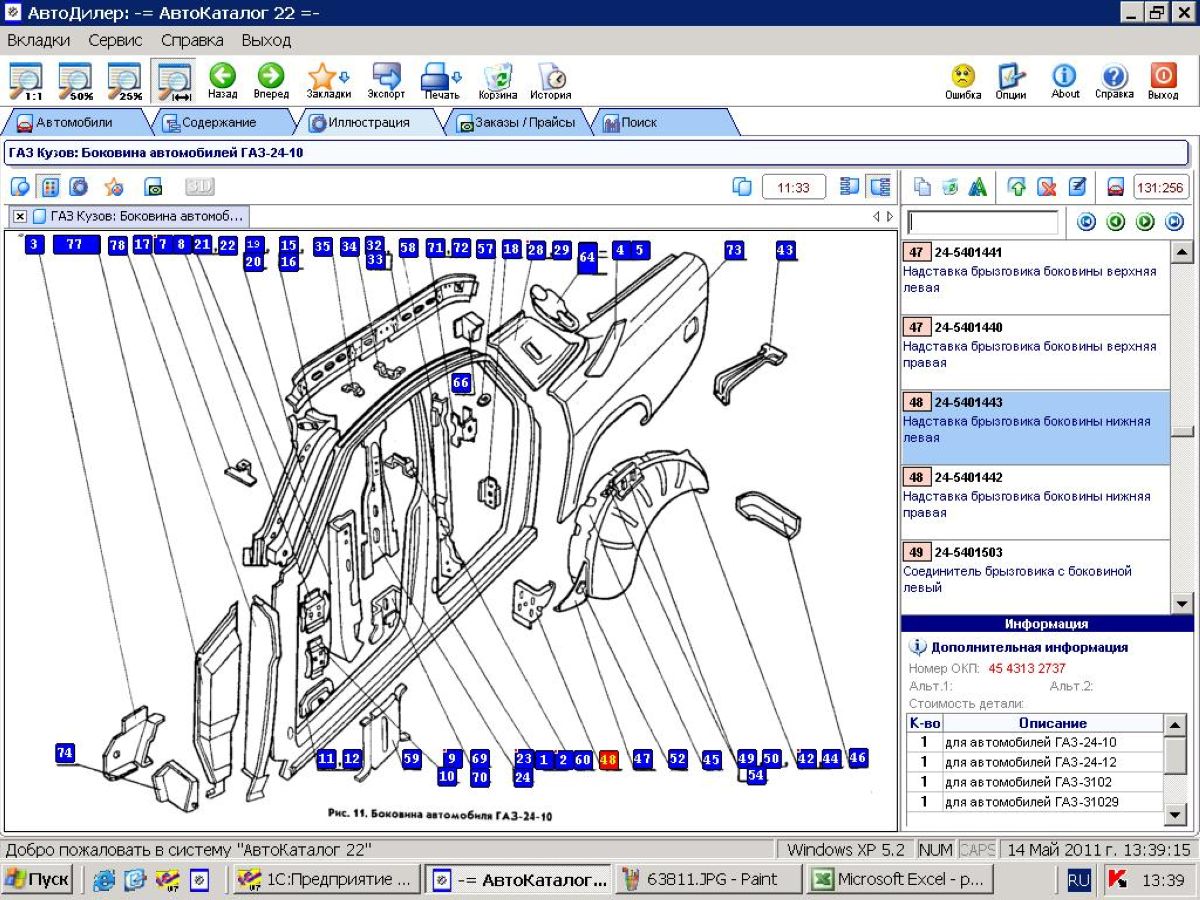1200x900 pixels.
Task: Set illustration zoom to 1:1
Action: (x=25, y=82)
